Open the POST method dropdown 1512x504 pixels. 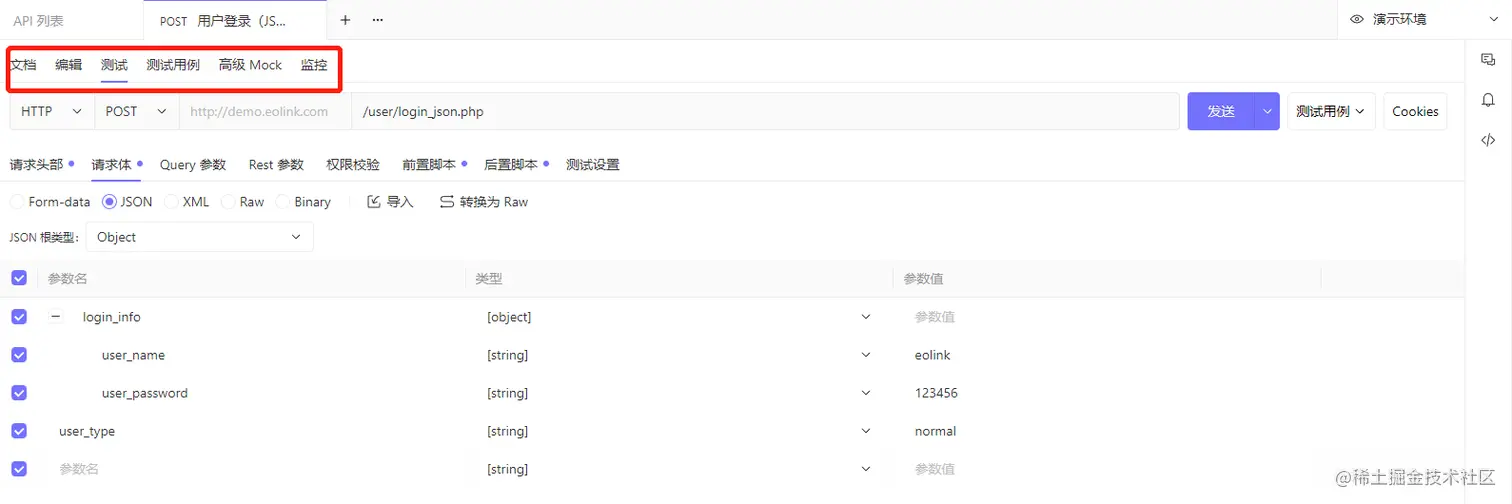tap(137, 111)
